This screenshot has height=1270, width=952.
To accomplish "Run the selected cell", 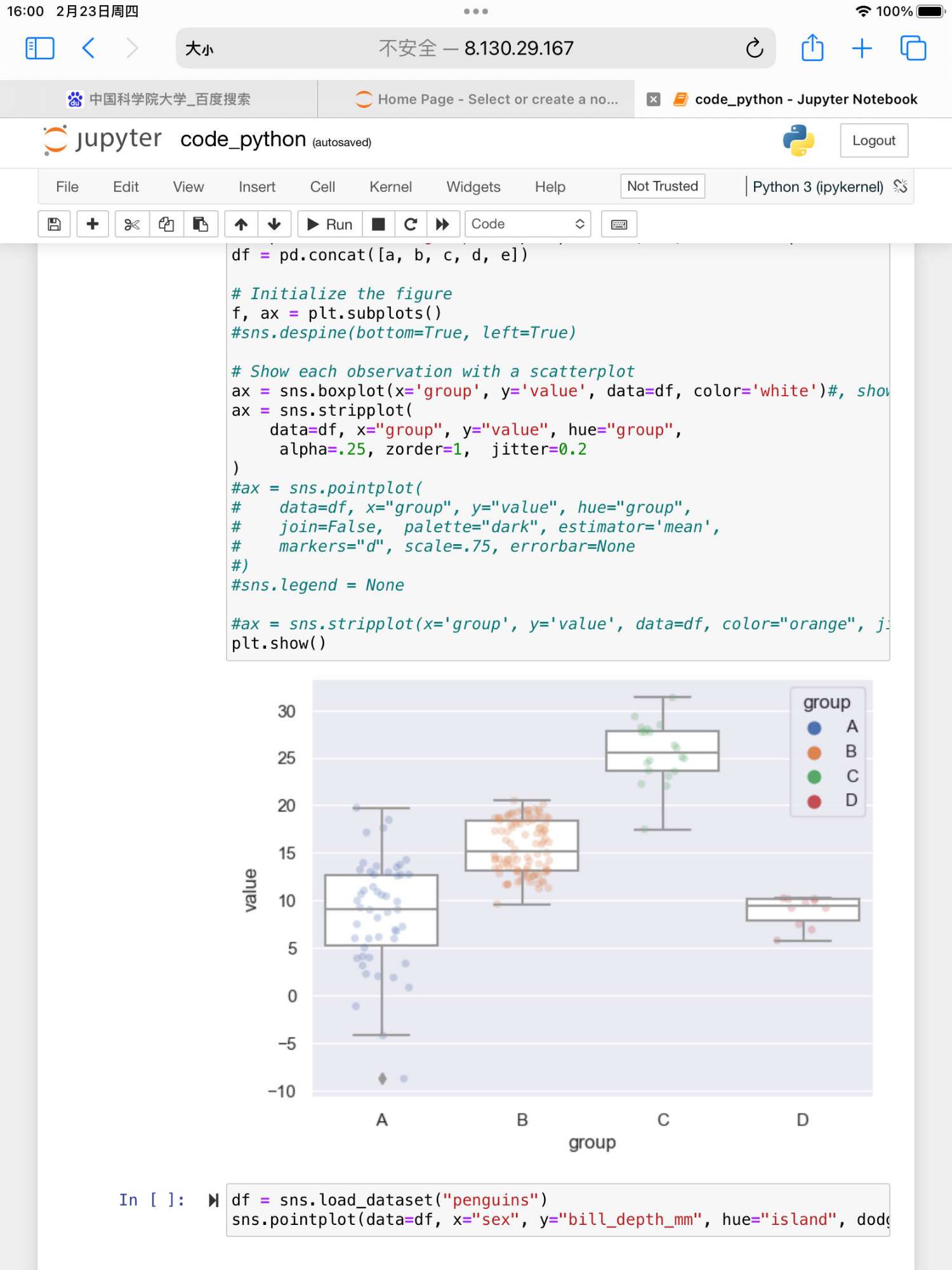I will pos(330,224).
